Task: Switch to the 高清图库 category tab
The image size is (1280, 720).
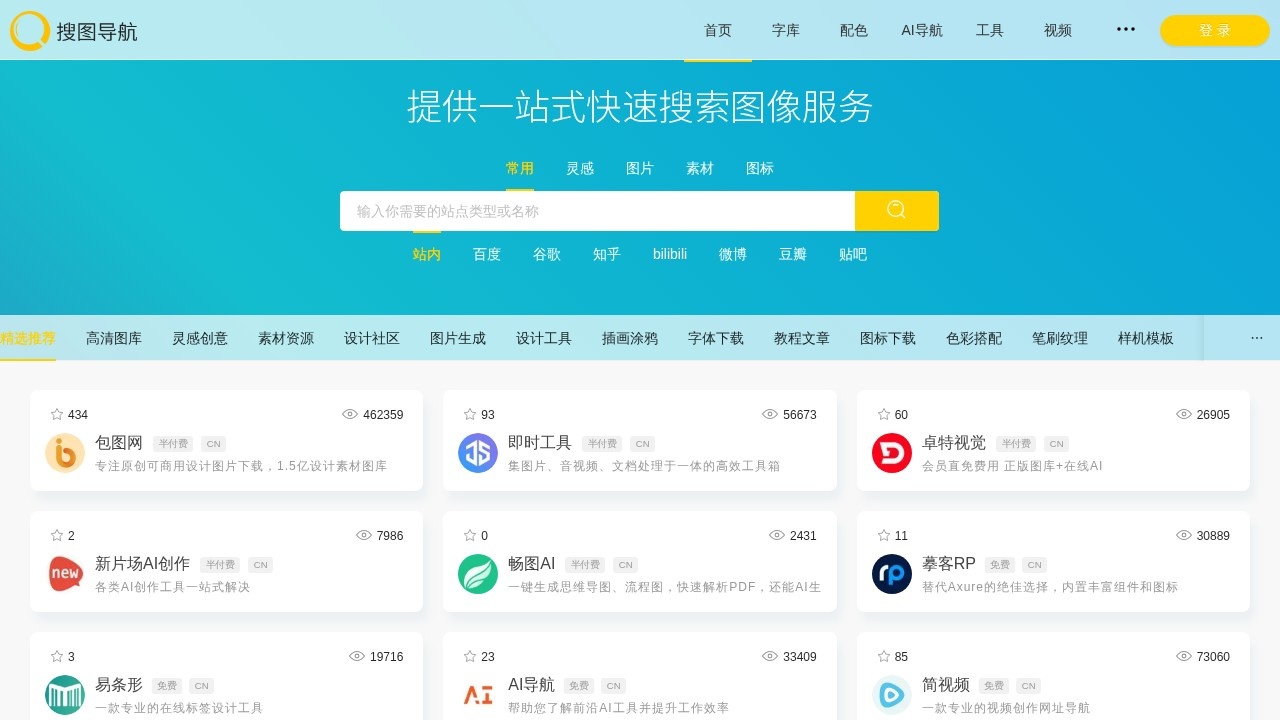Action: tap(113, 338)
